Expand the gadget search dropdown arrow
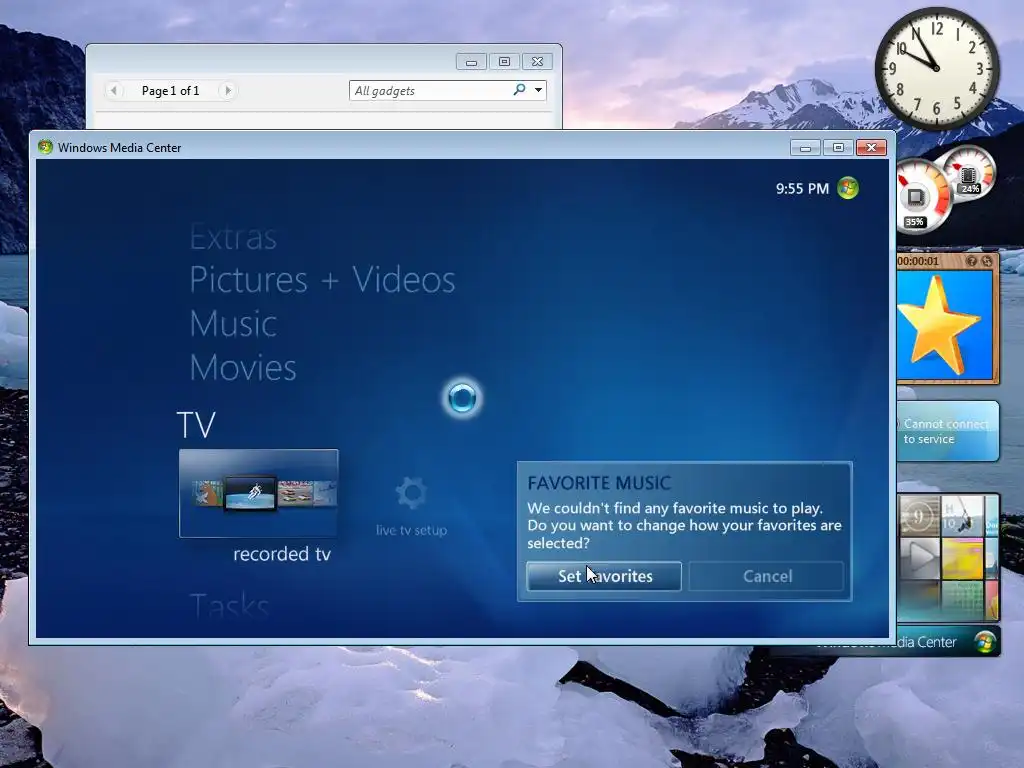 click(x=539, y=90)
